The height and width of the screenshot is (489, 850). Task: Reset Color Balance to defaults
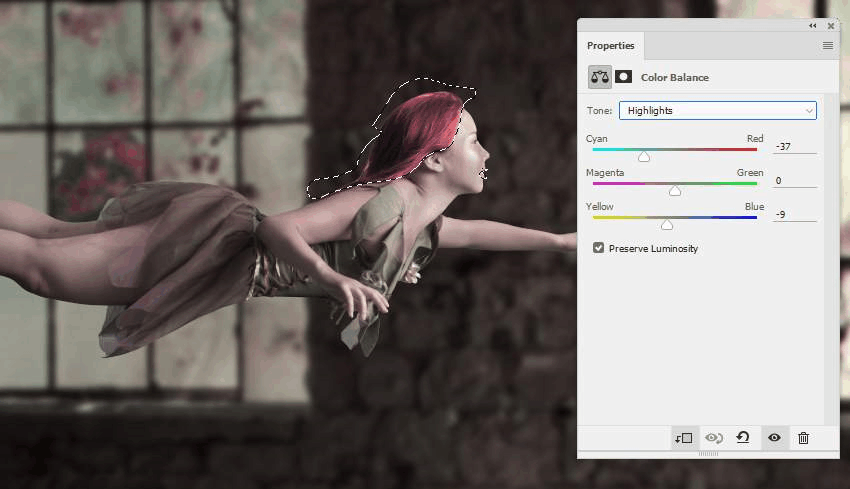[x=743, y=437]
